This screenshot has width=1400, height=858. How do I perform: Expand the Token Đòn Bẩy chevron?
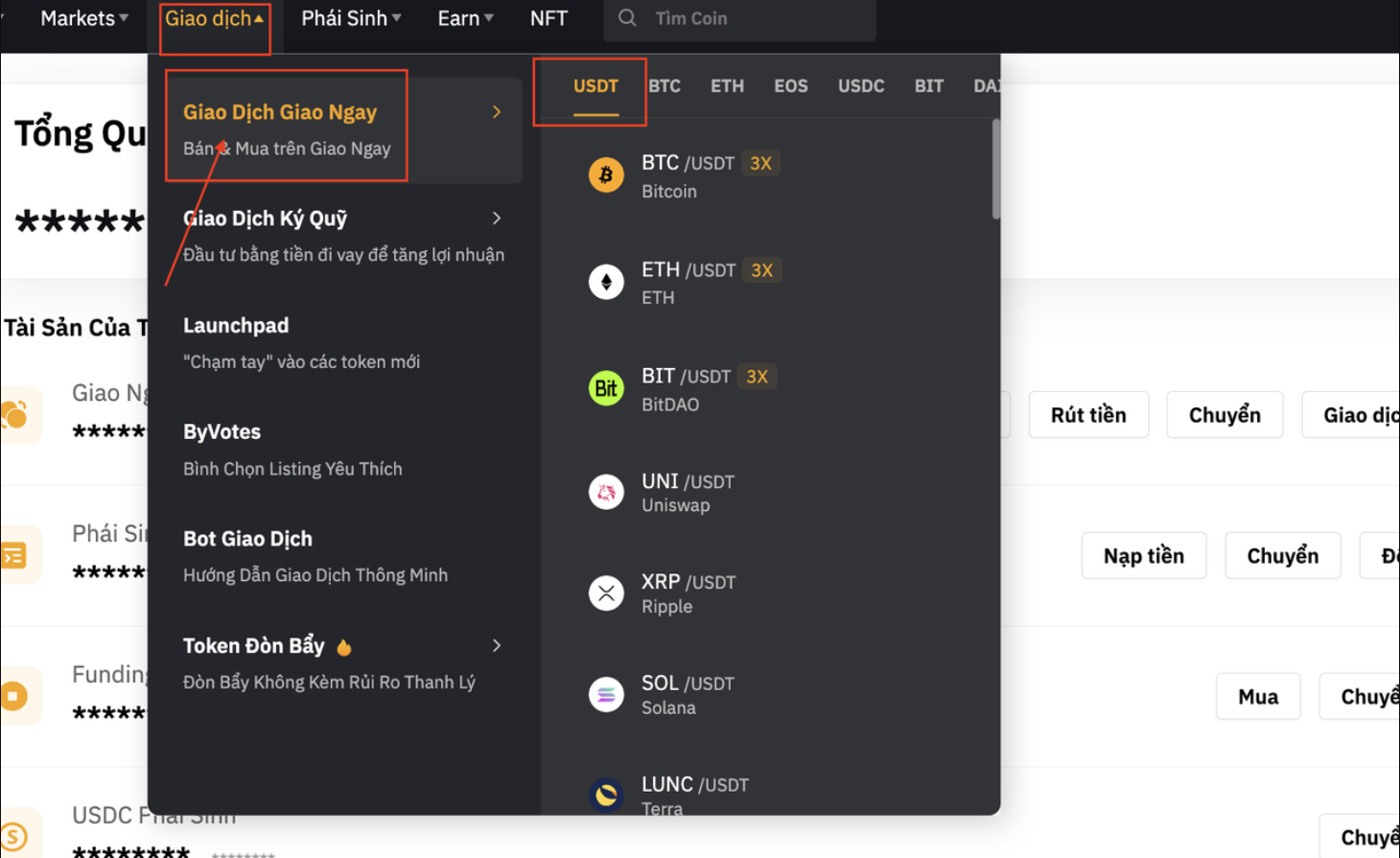point(497,646)
